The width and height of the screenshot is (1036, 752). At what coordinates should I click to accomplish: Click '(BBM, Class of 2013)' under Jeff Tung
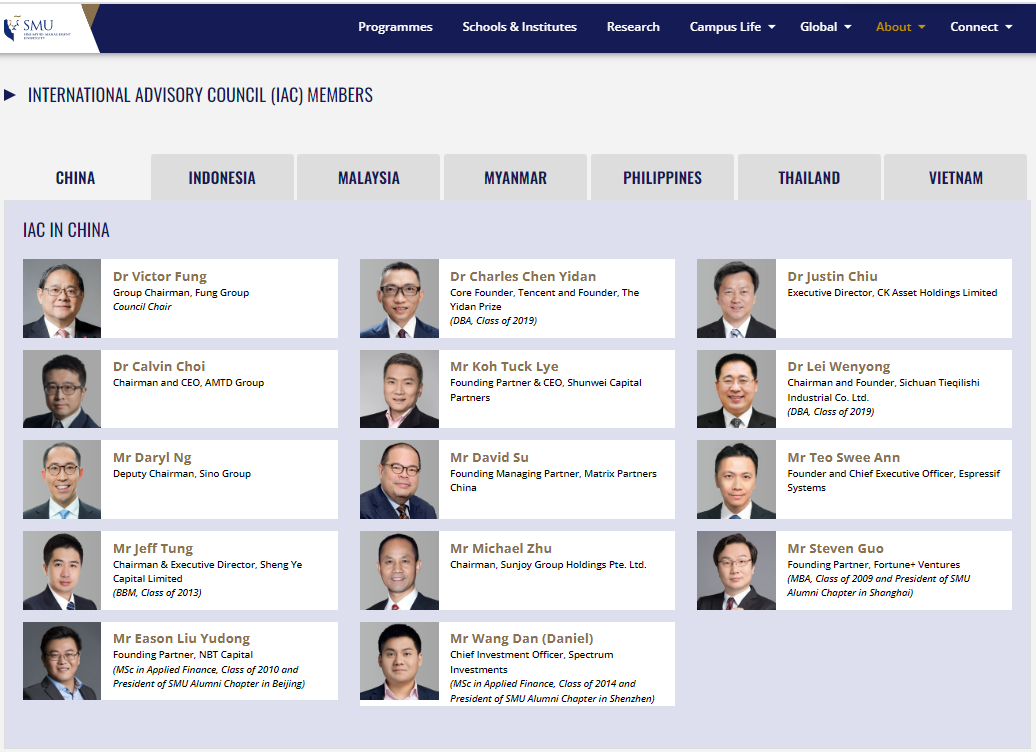click(x=157, y=593)
